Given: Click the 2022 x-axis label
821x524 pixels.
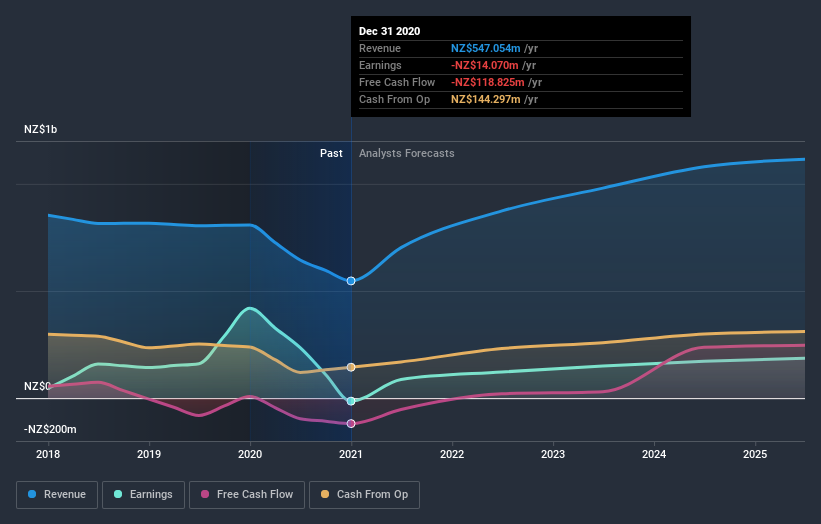Looking at the screenshot, I should [452, 454].
